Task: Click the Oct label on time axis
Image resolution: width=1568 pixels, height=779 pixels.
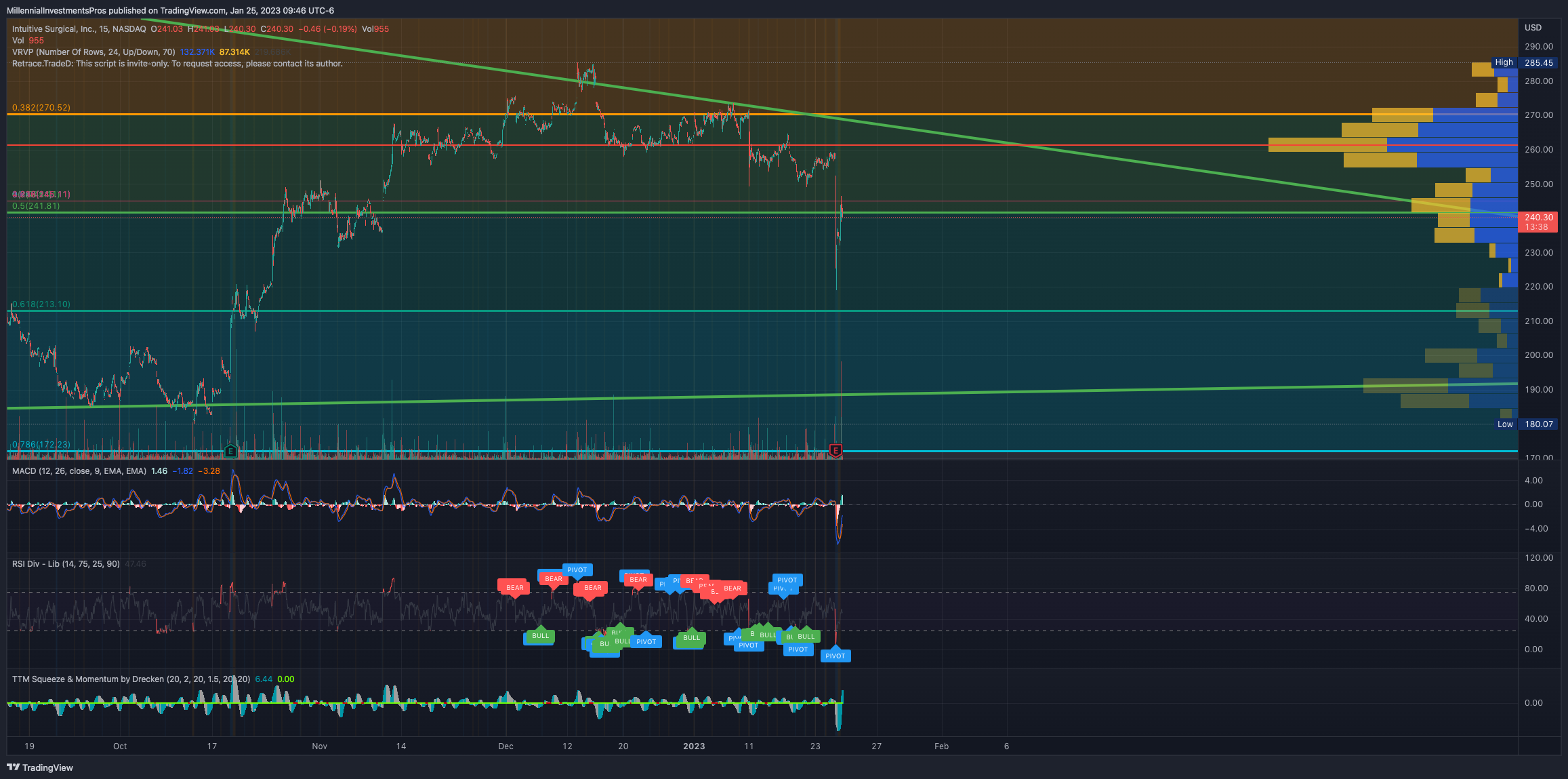Action: 120,746
